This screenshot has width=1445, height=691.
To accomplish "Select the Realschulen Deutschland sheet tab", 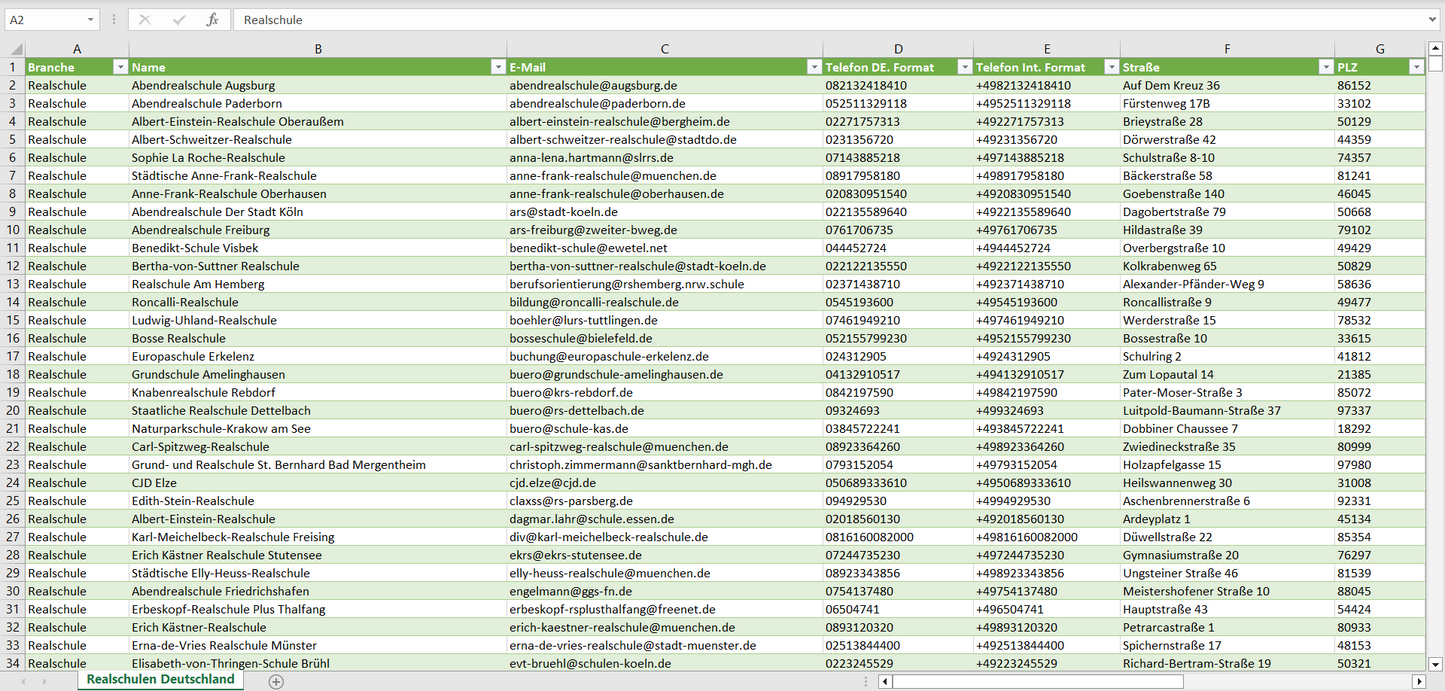I will click(x=161, y=680).
